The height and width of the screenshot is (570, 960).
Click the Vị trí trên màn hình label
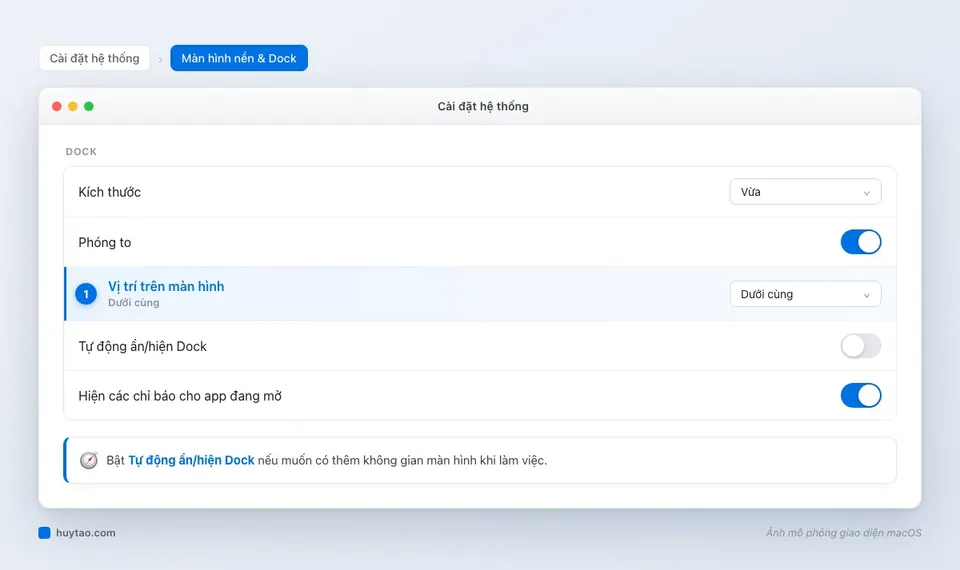coord(166,287)
